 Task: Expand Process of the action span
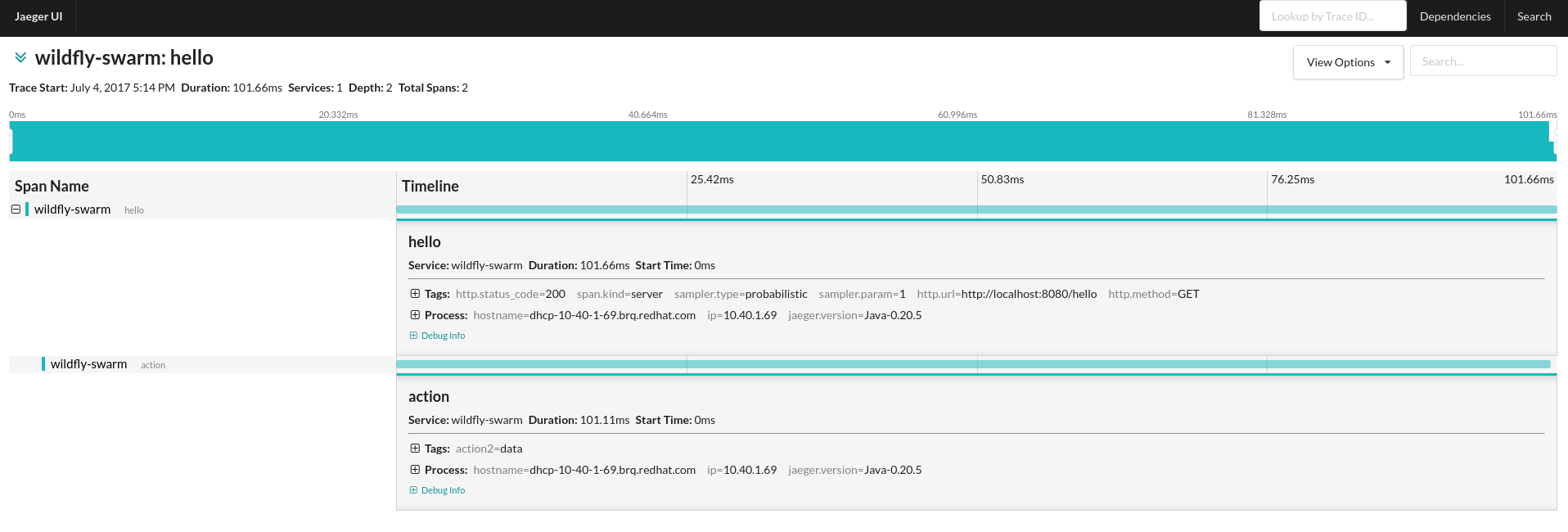pos(415,470)
